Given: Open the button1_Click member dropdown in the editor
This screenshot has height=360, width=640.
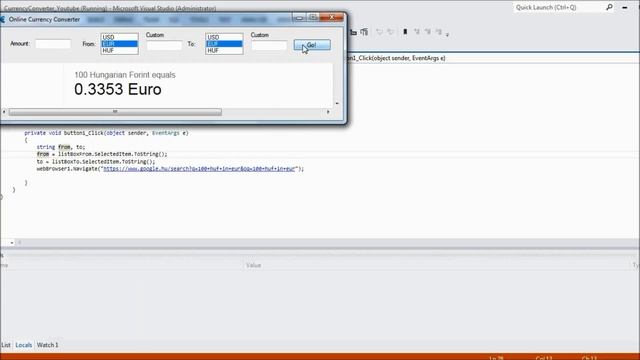Looking at the screenshot, I should coord(493,58).
